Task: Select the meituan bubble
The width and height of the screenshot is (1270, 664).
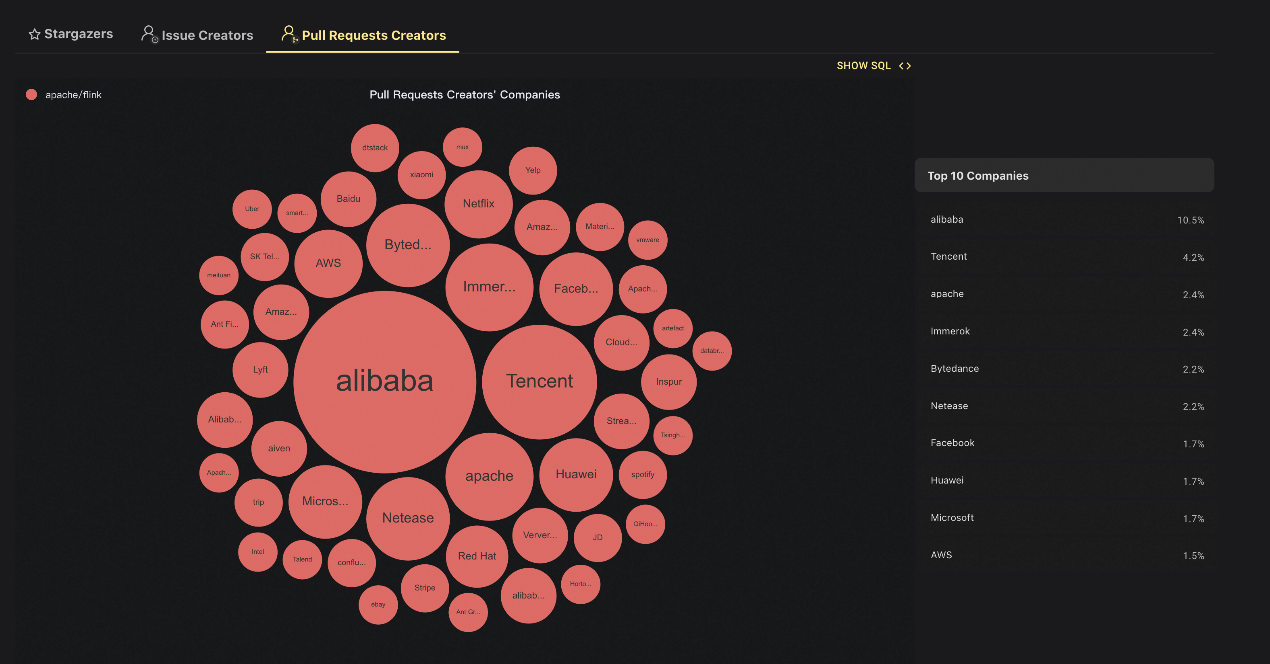Action: click(x=219, y=275)
